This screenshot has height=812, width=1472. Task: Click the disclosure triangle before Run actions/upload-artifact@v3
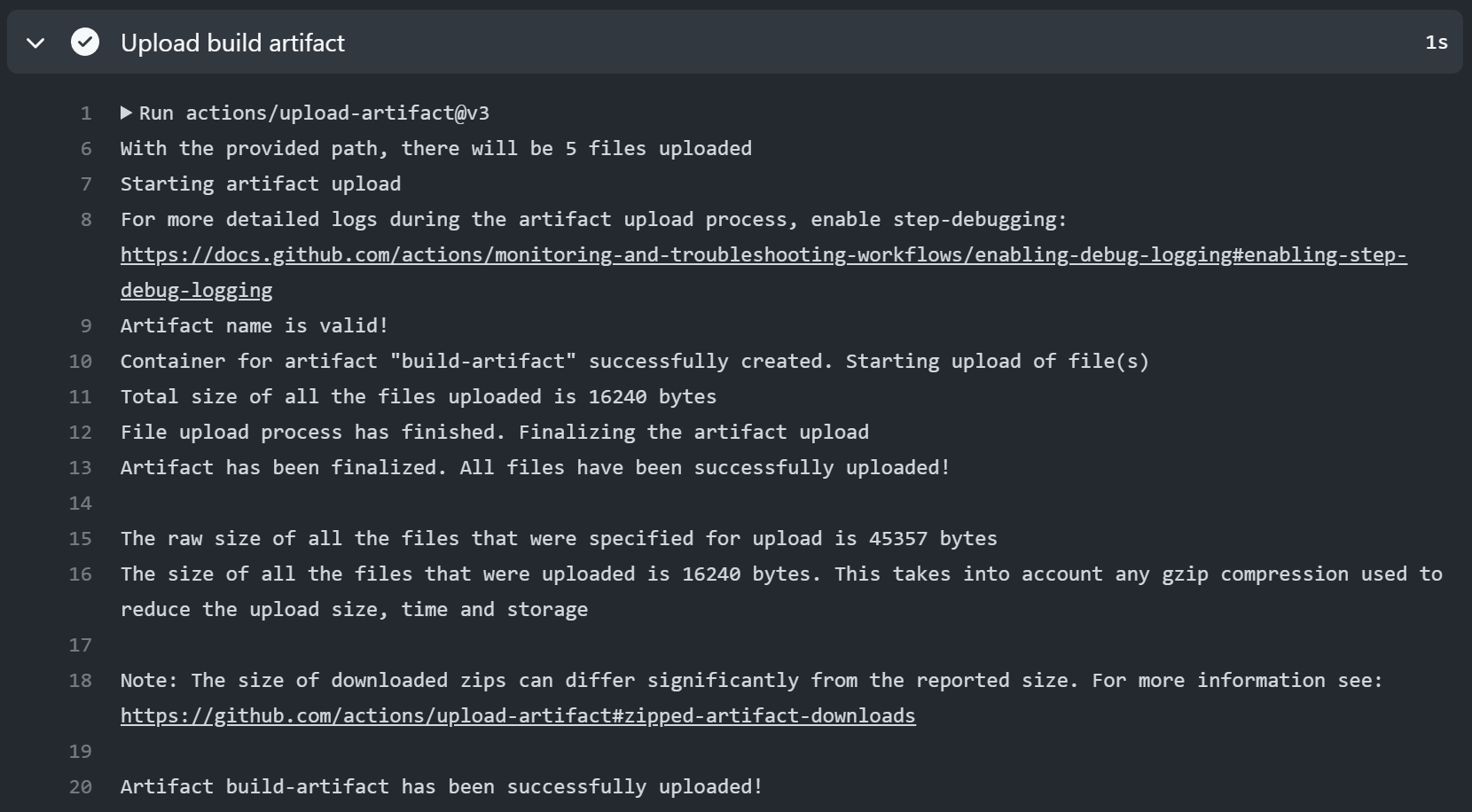tap(127, 113)
